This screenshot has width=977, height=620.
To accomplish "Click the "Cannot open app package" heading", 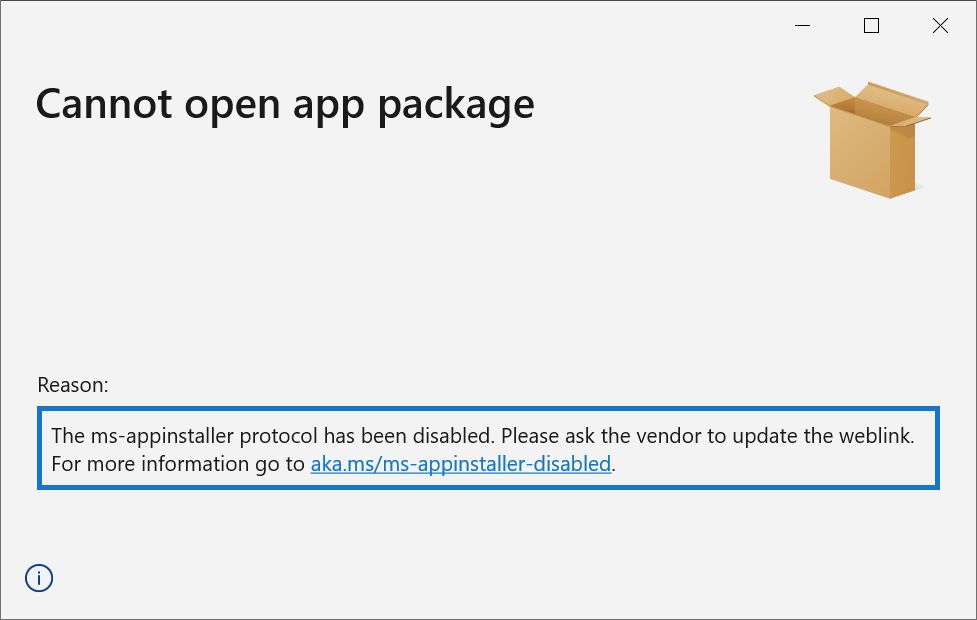I will (285, 104).
